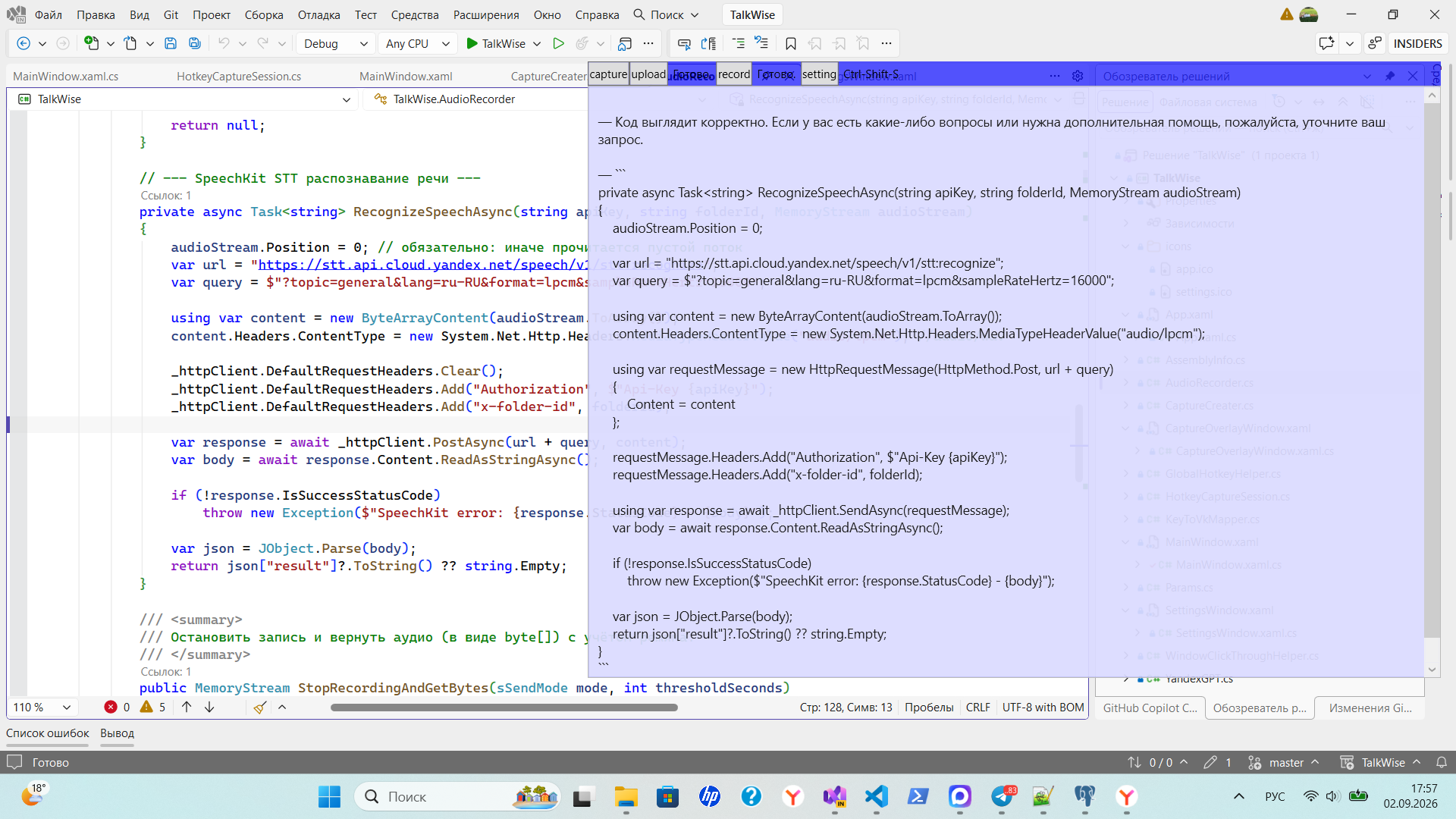This screenshot has height=819, width=1456.
Task: Open the notifications bell in the status bar
Action: (1442, 762)
